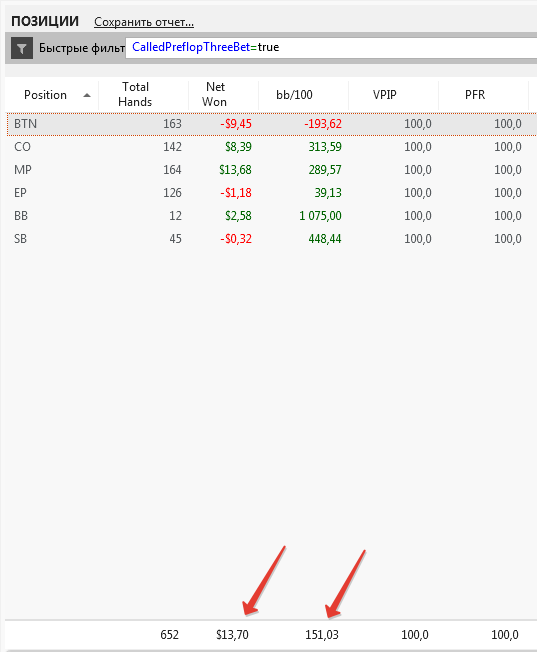Click the total net won $13,70
The height and width of the screenshot is (652, 537).
tap(232, 635)
